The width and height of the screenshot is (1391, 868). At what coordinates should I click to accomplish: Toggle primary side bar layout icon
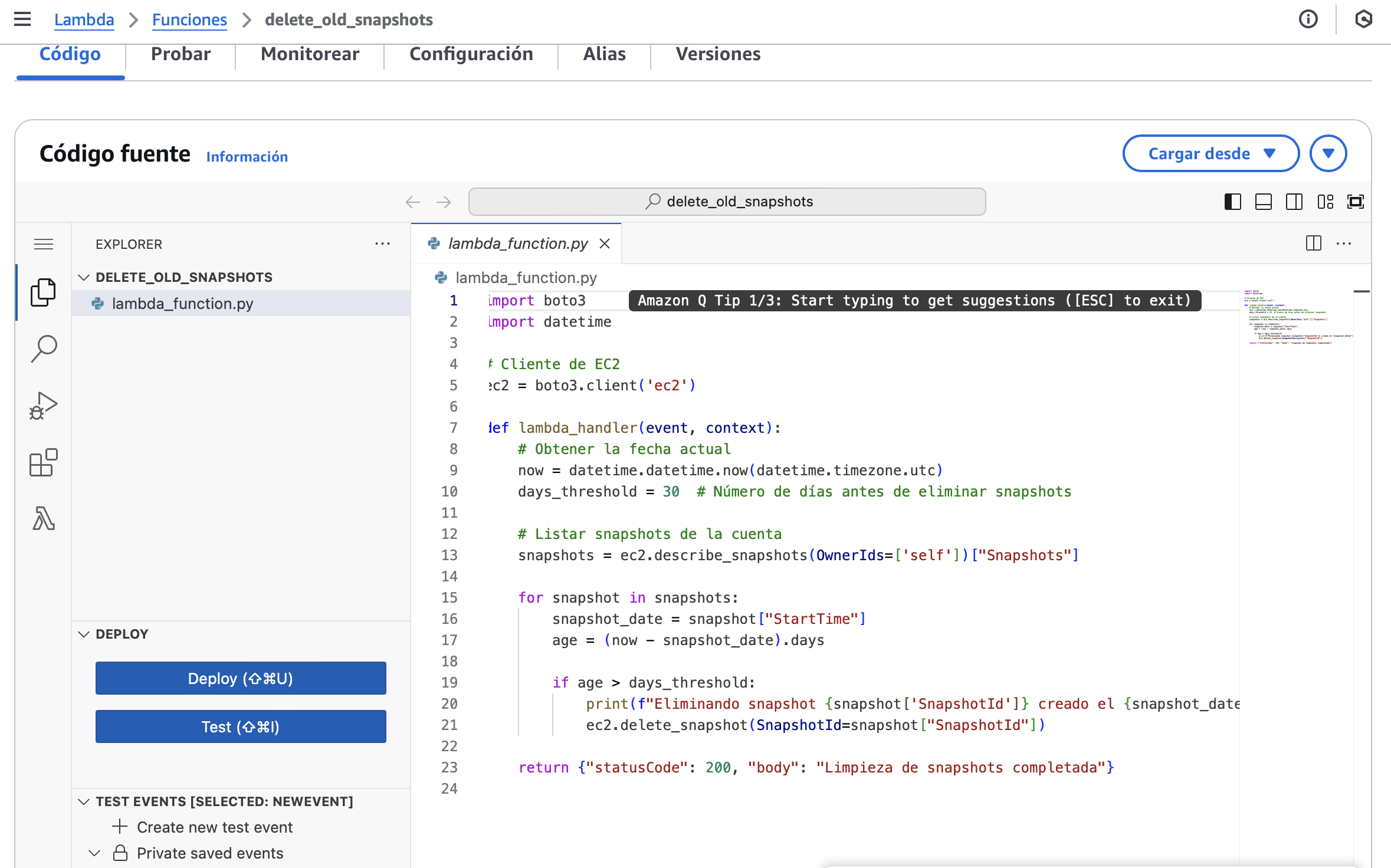pyautogui.click(x=1233, y=202)
